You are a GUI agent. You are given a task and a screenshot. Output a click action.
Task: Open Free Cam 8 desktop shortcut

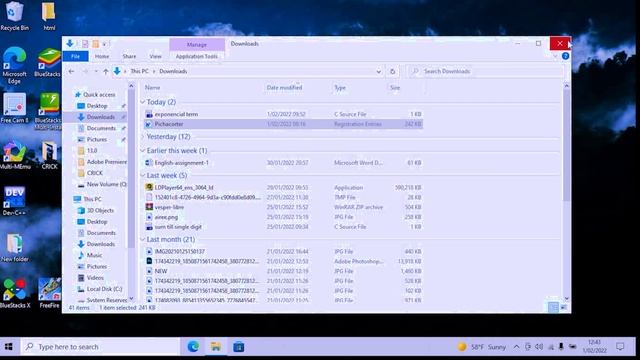[x=14, y=108]
